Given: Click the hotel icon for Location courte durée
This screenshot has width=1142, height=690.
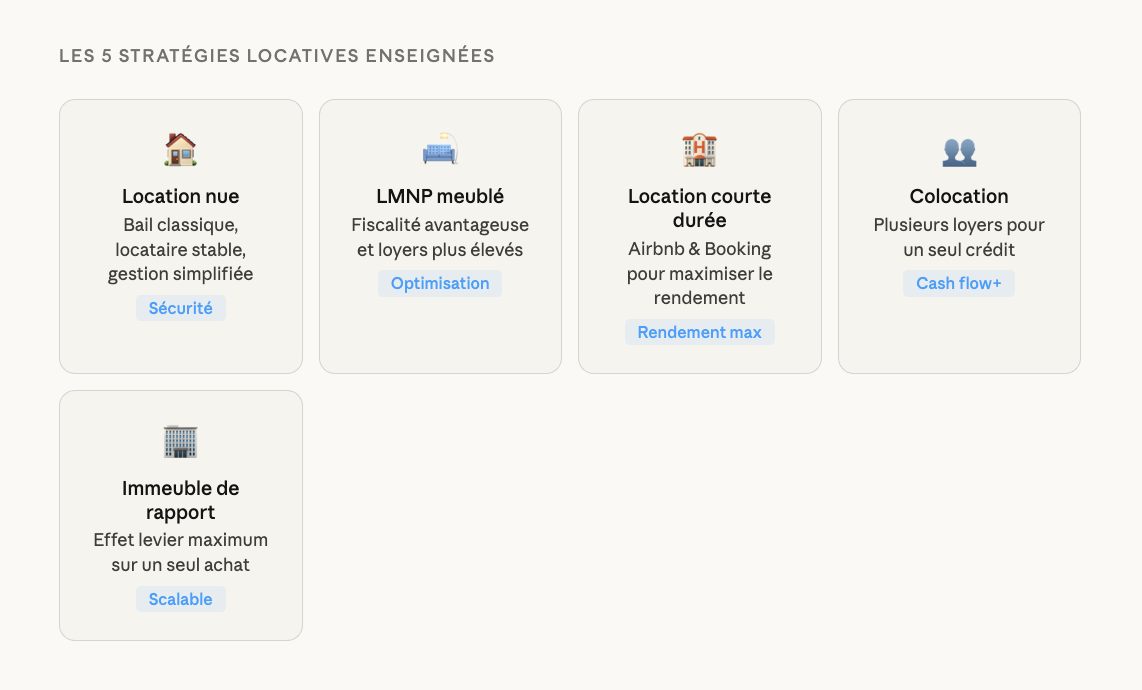Looking at the screenshot, I should point(700,150).
